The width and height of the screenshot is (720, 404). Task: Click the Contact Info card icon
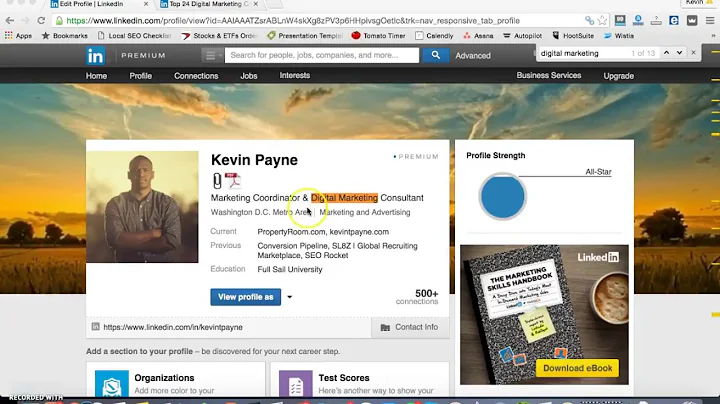(385, 327)
